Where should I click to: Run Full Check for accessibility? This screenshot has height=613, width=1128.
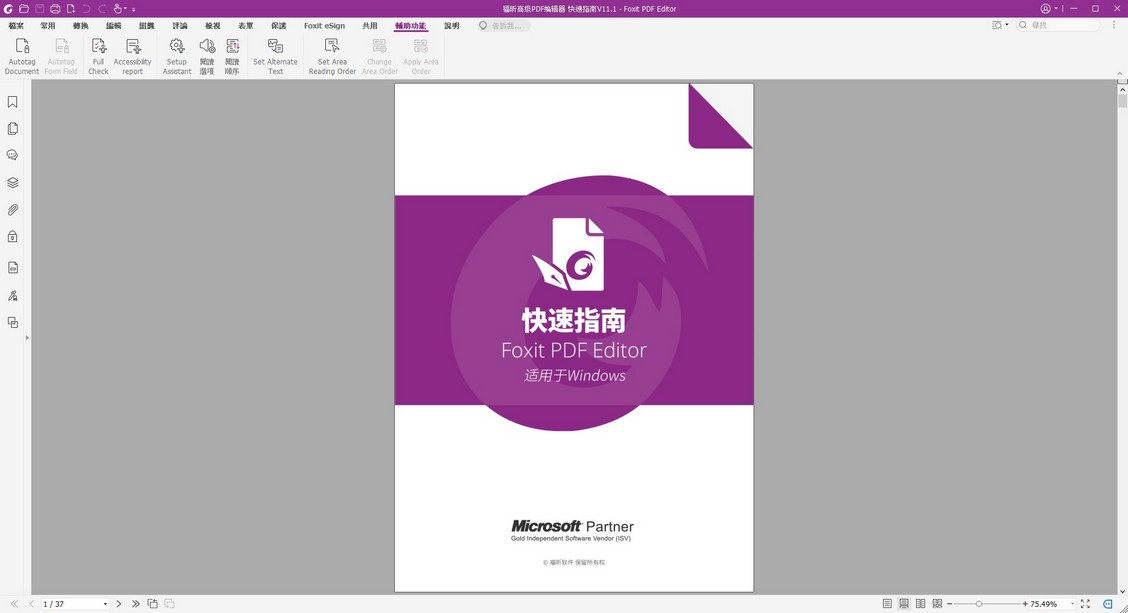click(97, 53)
